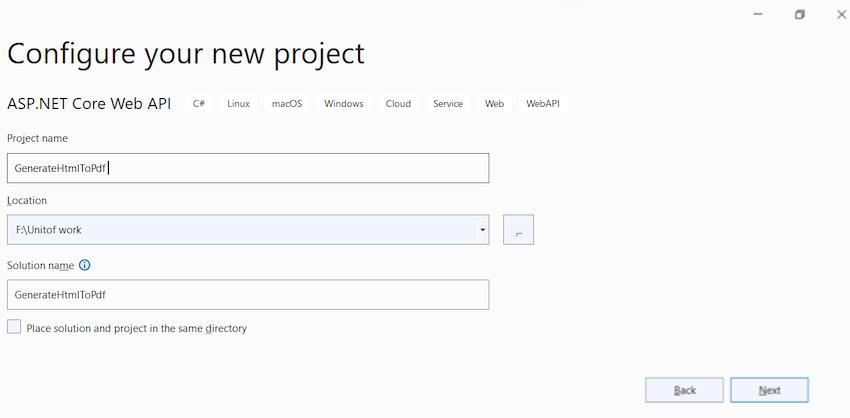Maximize the configuration dialog window
Screen dimensions: 850x418
tap(800, 14)
